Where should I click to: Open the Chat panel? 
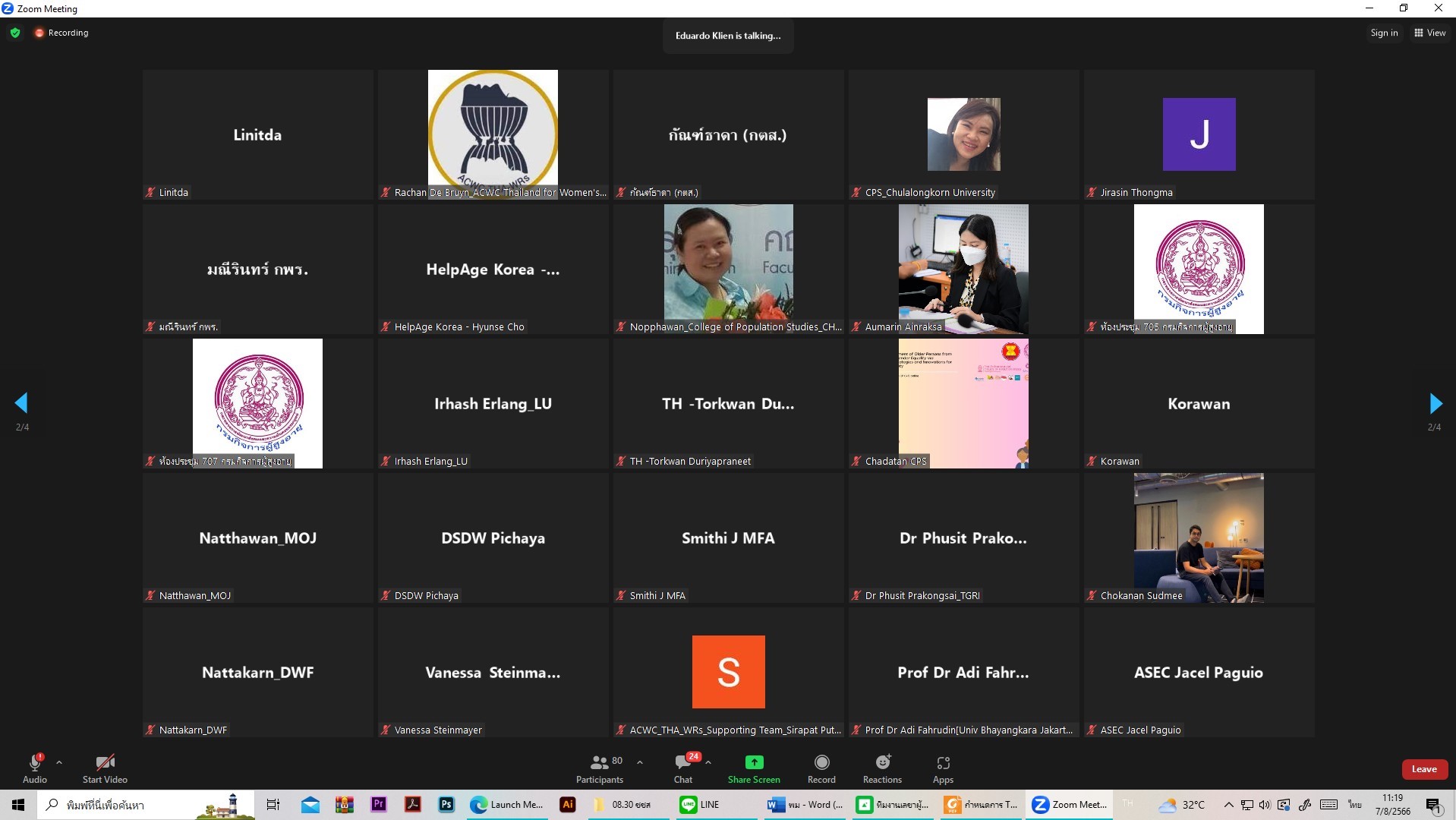(683, 768)
